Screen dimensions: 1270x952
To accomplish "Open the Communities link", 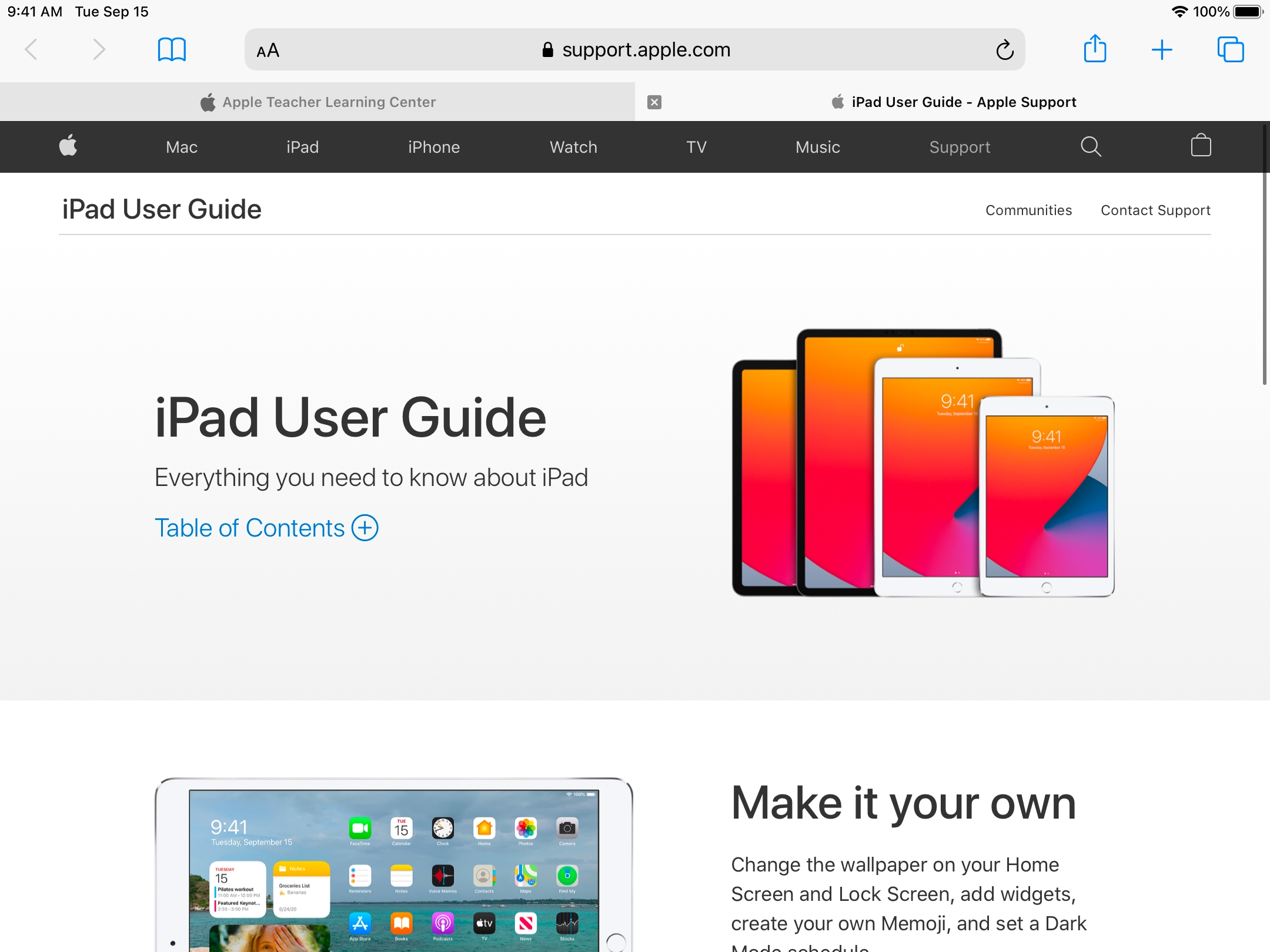I will pos(1028,210).
